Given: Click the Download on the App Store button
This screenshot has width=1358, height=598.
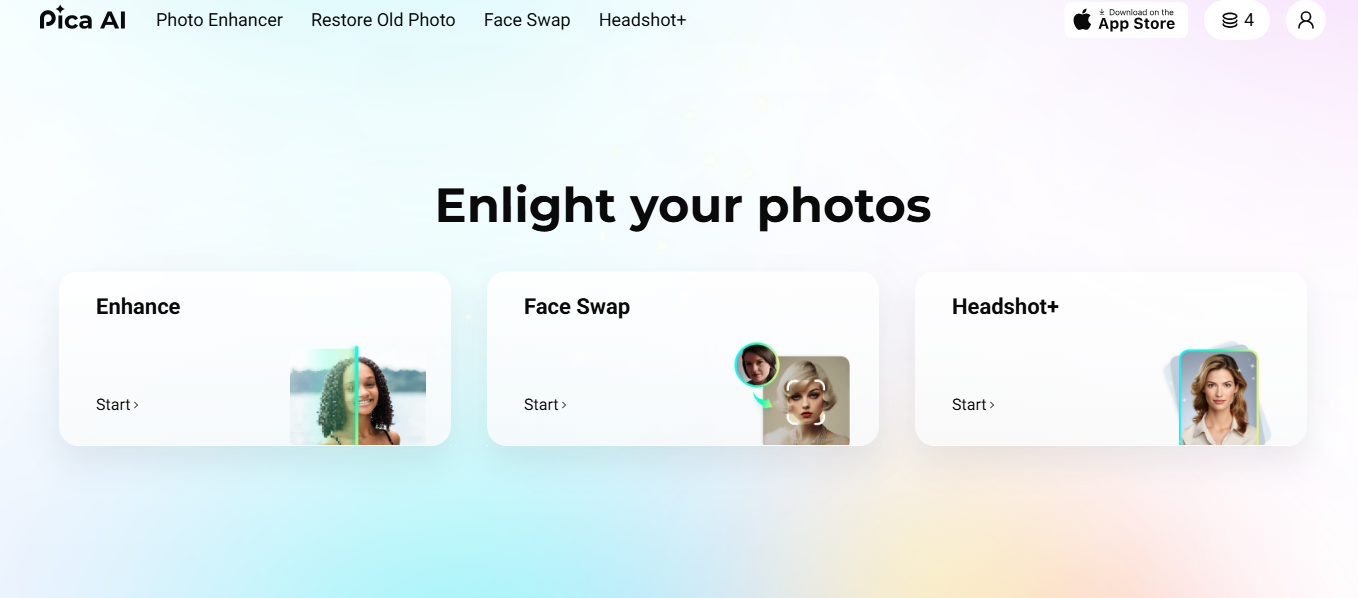Looking at the screenshot, I should point(1126,20).
